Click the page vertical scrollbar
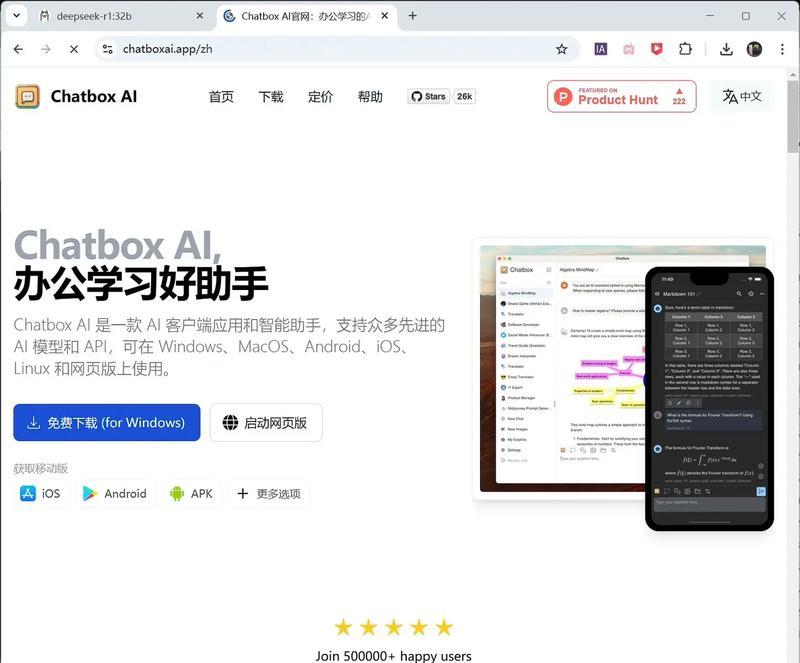Image resolution: width=800 pixels, height=663 pixels. pyautogui.click(x=792, y=117)
